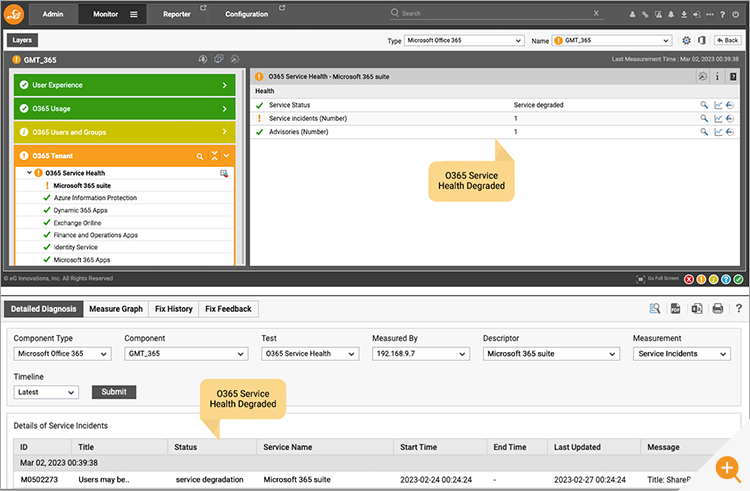Open the Test dropdown O365 Service Health
Screen dimensions: 750x491
310,354
